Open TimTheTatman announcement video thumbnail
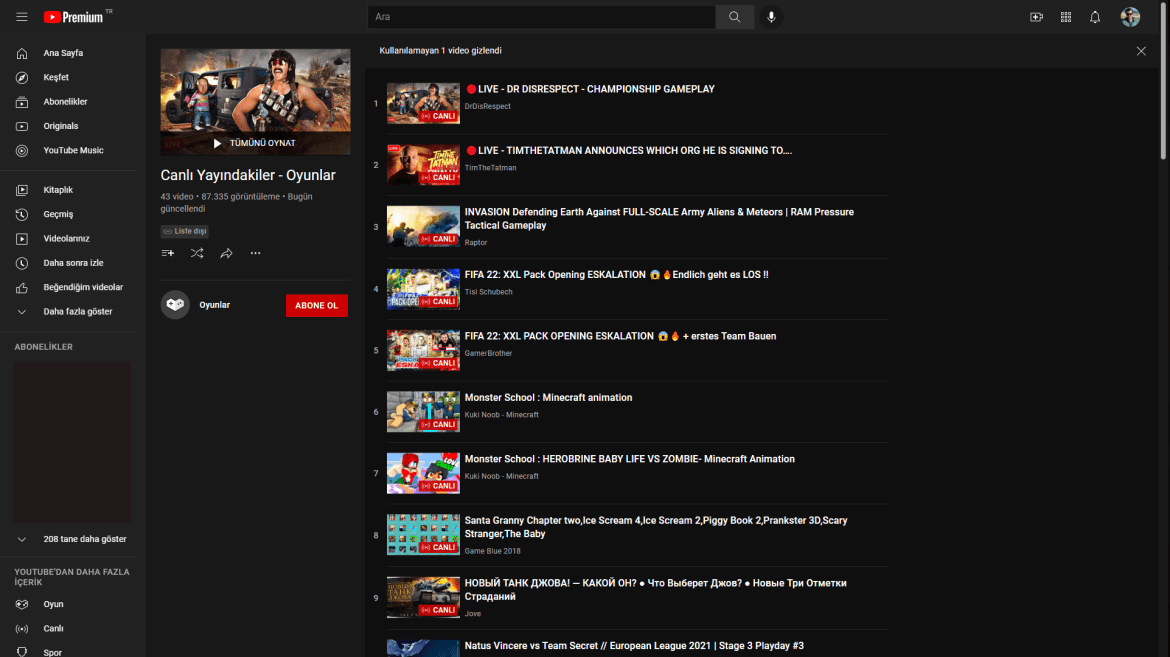Viewport: 1170px width, 657px height. click(x=423, y=165)
